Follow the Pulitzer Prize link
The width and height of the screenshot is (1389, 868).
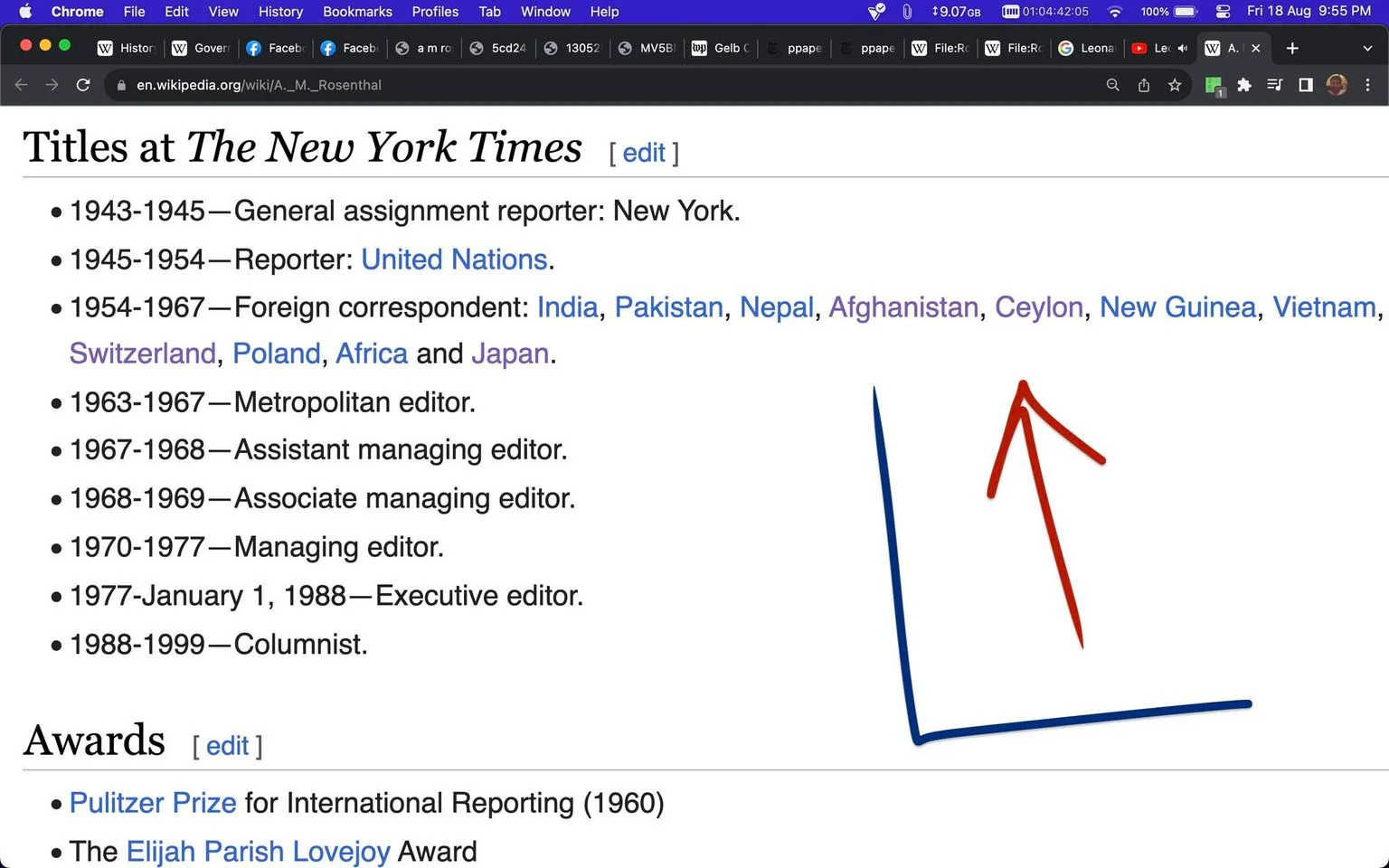click(153, 803)
